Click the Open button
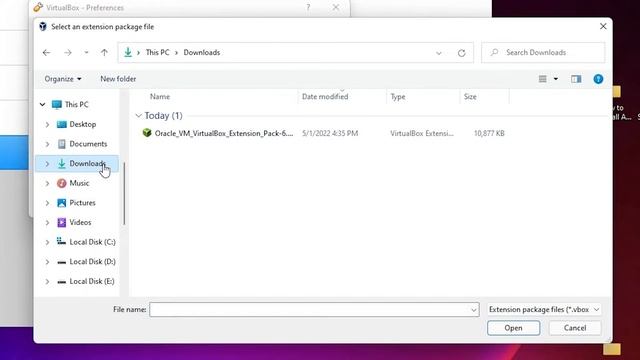 pyautogui.click(x=513, y=328)
